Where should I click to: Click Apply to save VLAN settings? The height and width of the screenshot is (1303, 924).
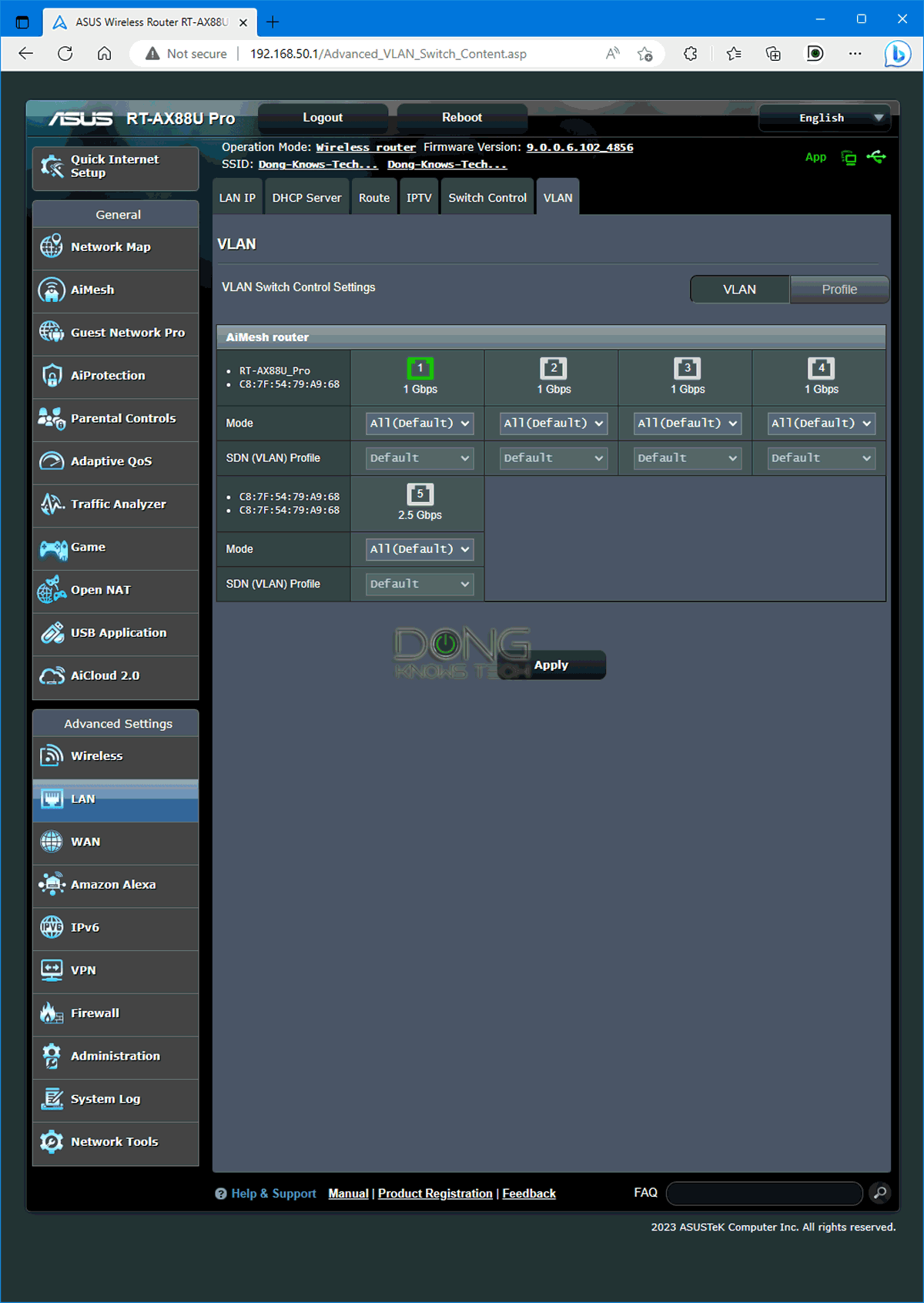551,665
